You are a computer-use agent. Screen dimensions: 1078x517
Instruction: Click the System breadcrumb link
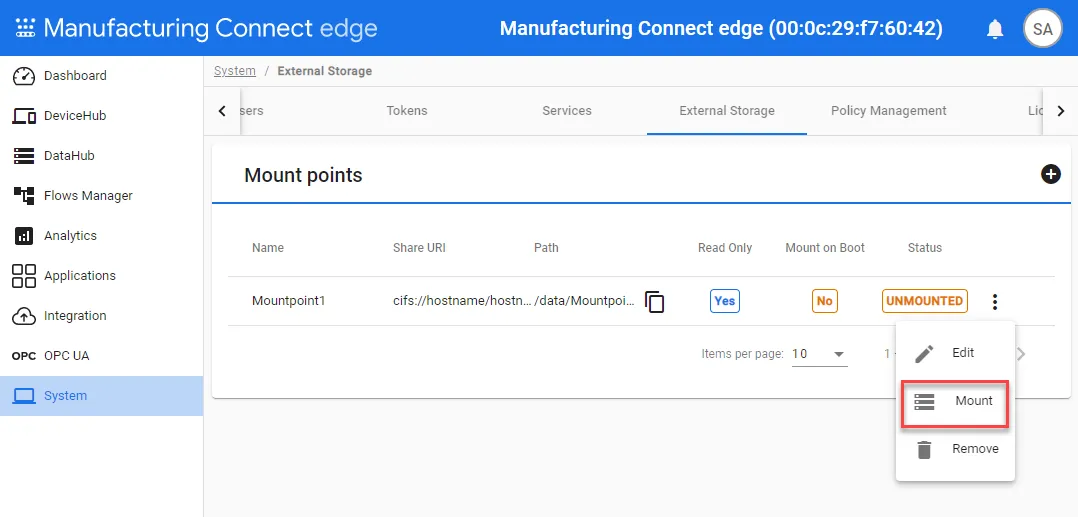click(234, 71)
